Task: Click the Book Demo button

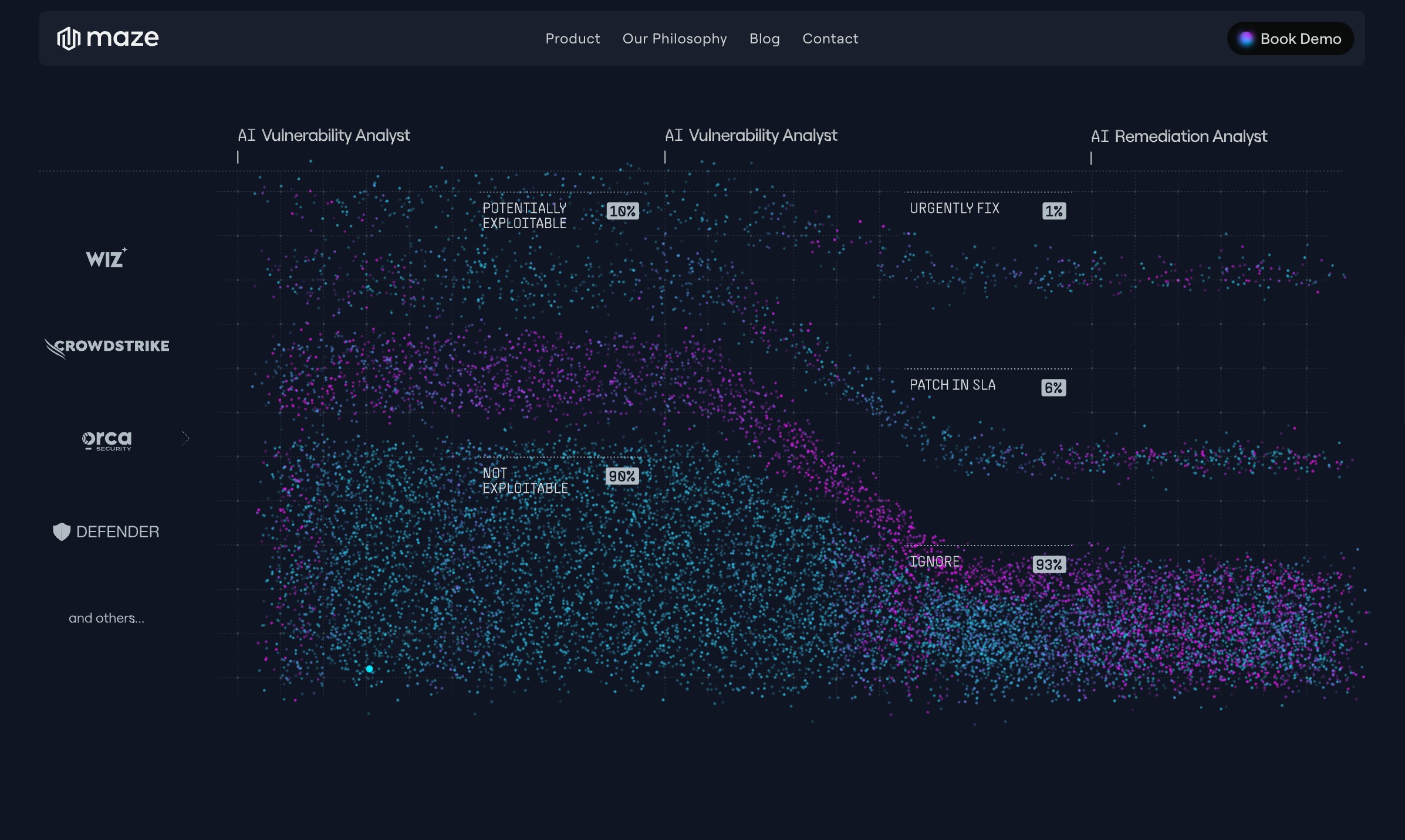Action: pos(1290,39)
